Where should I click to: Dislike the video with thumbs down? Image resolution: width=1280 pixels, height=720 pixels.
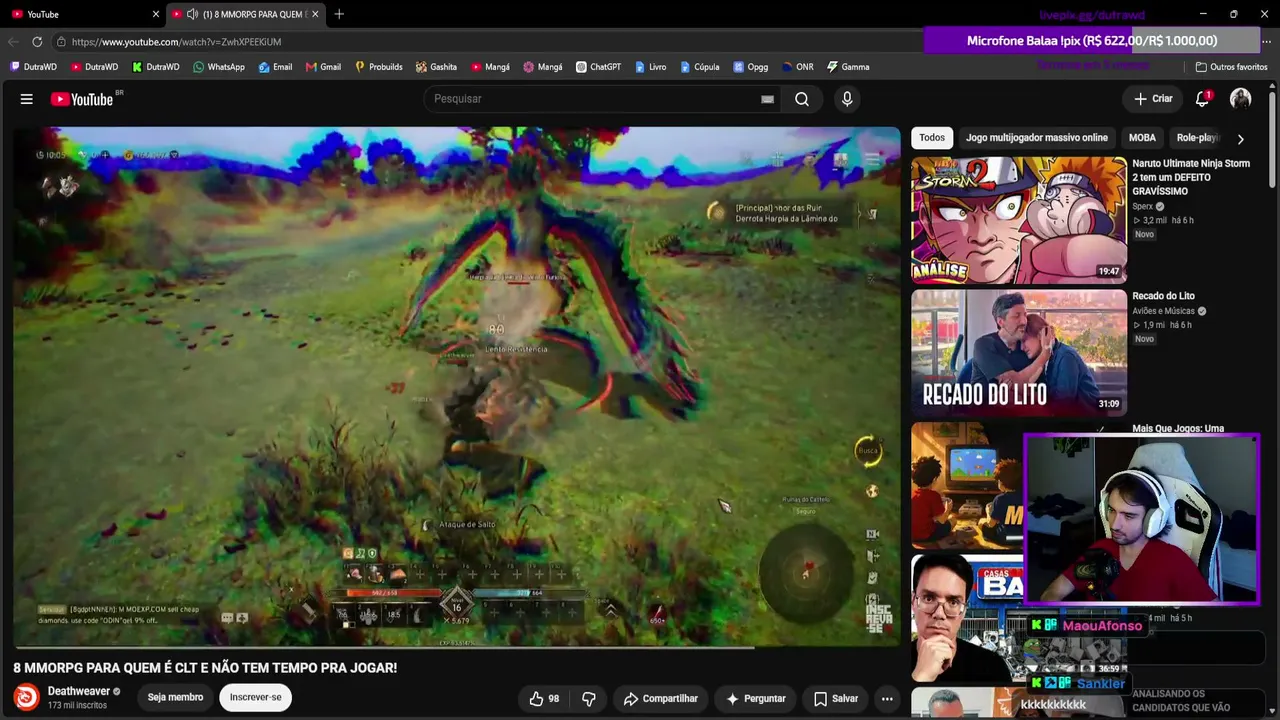click(589, 699)
